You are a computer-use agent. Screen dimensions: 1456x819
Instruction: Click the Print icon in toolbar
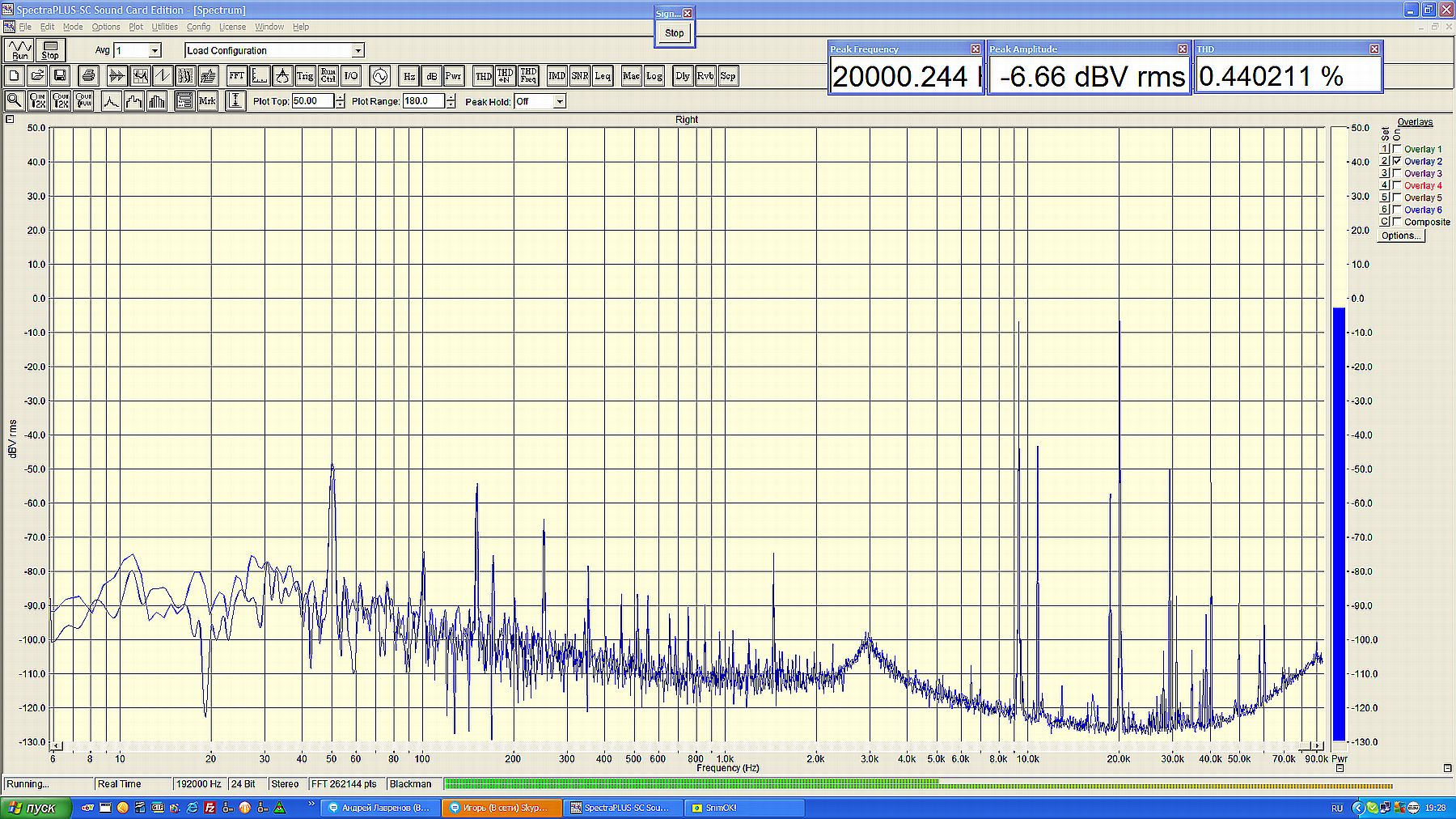click(x=89, y=76)
